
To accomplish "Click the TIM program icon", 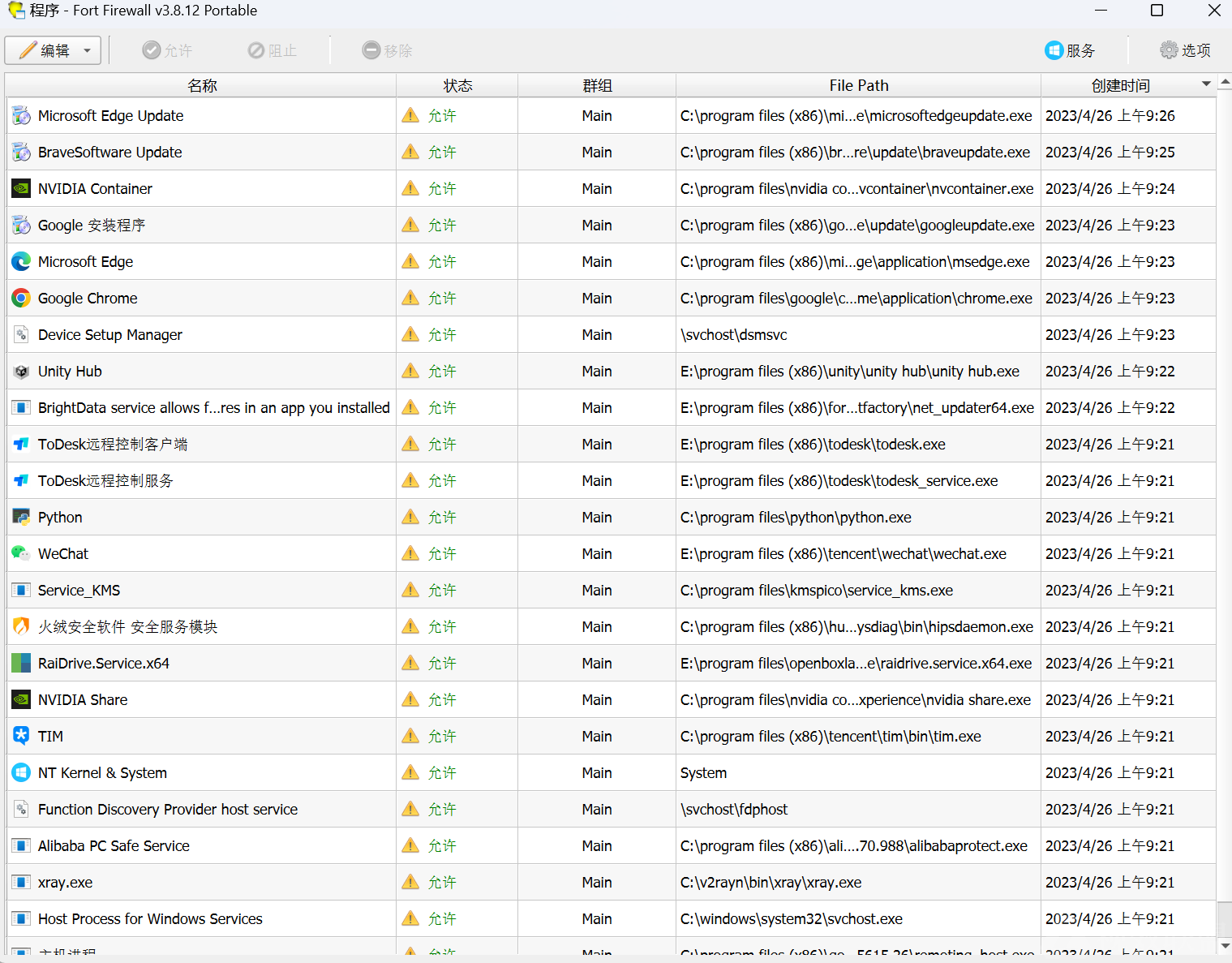I will click(21, 737).
